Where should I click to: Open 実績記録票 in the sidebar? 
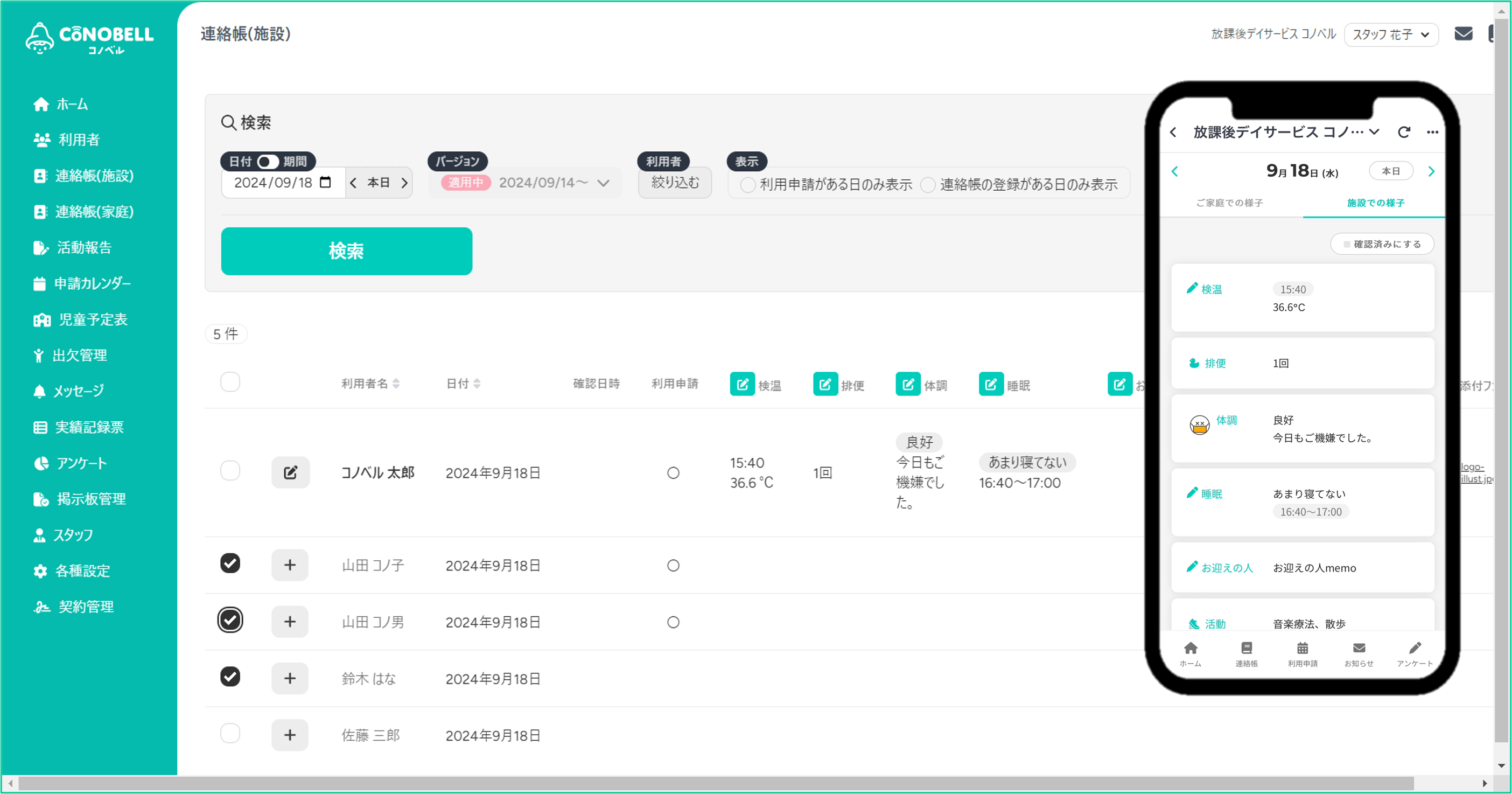[79, 427]
